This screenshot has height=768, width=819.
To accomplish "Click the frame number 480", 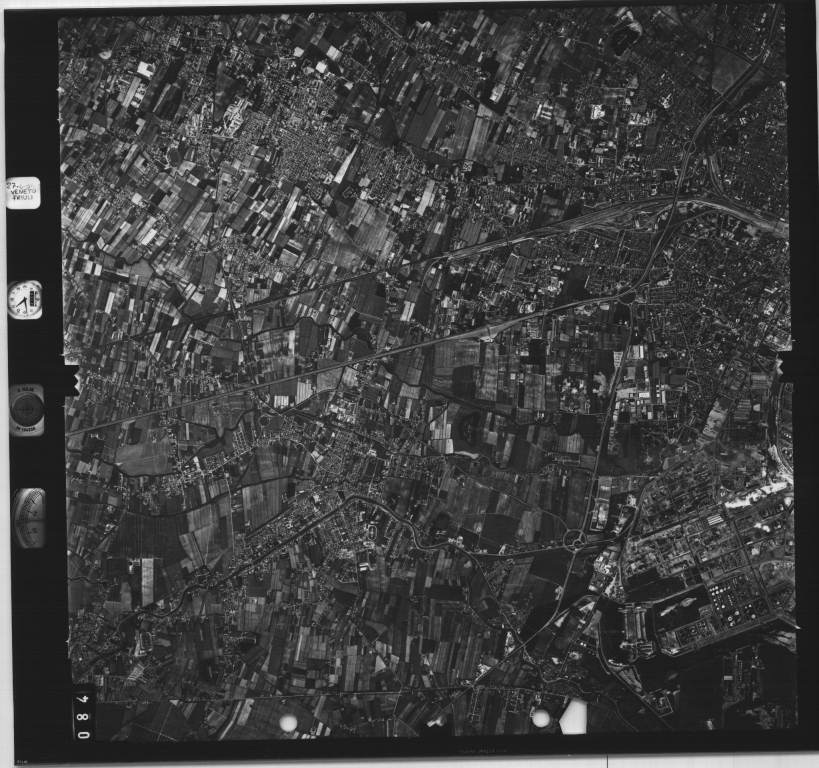I will click(82, 712).
